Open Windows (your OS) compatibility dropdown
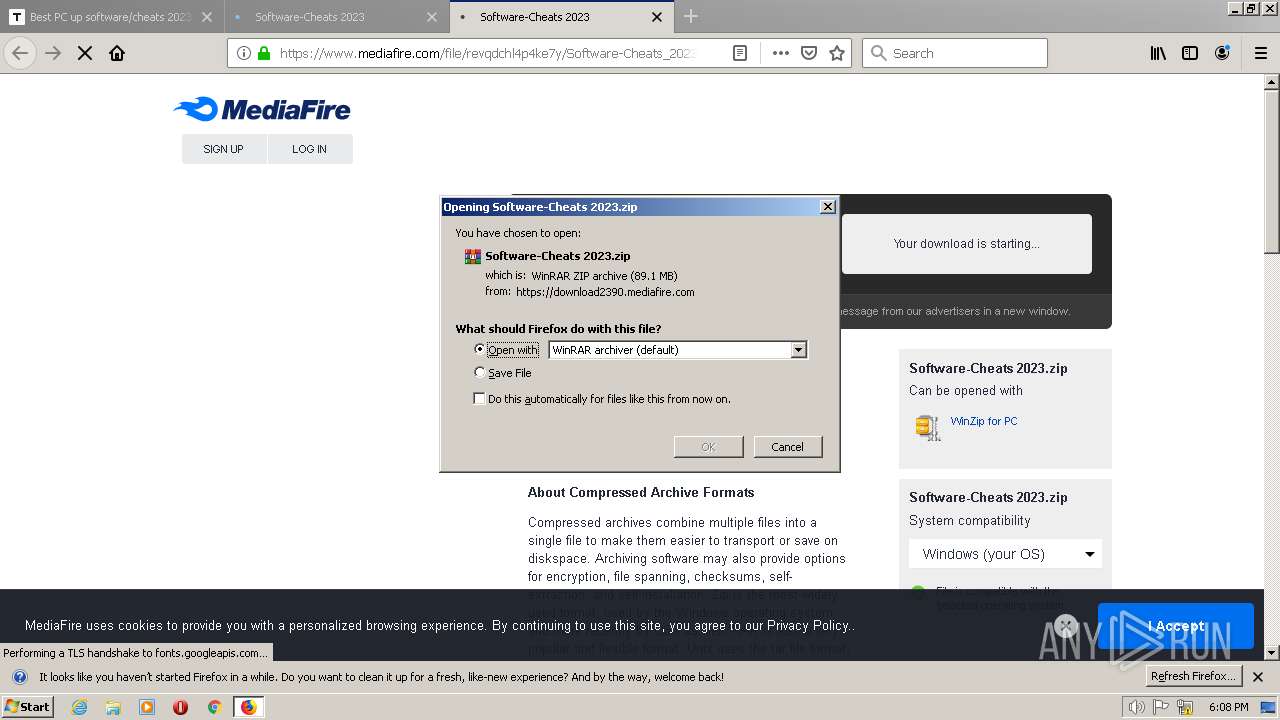The image size is (1280, 720). 1005,554
